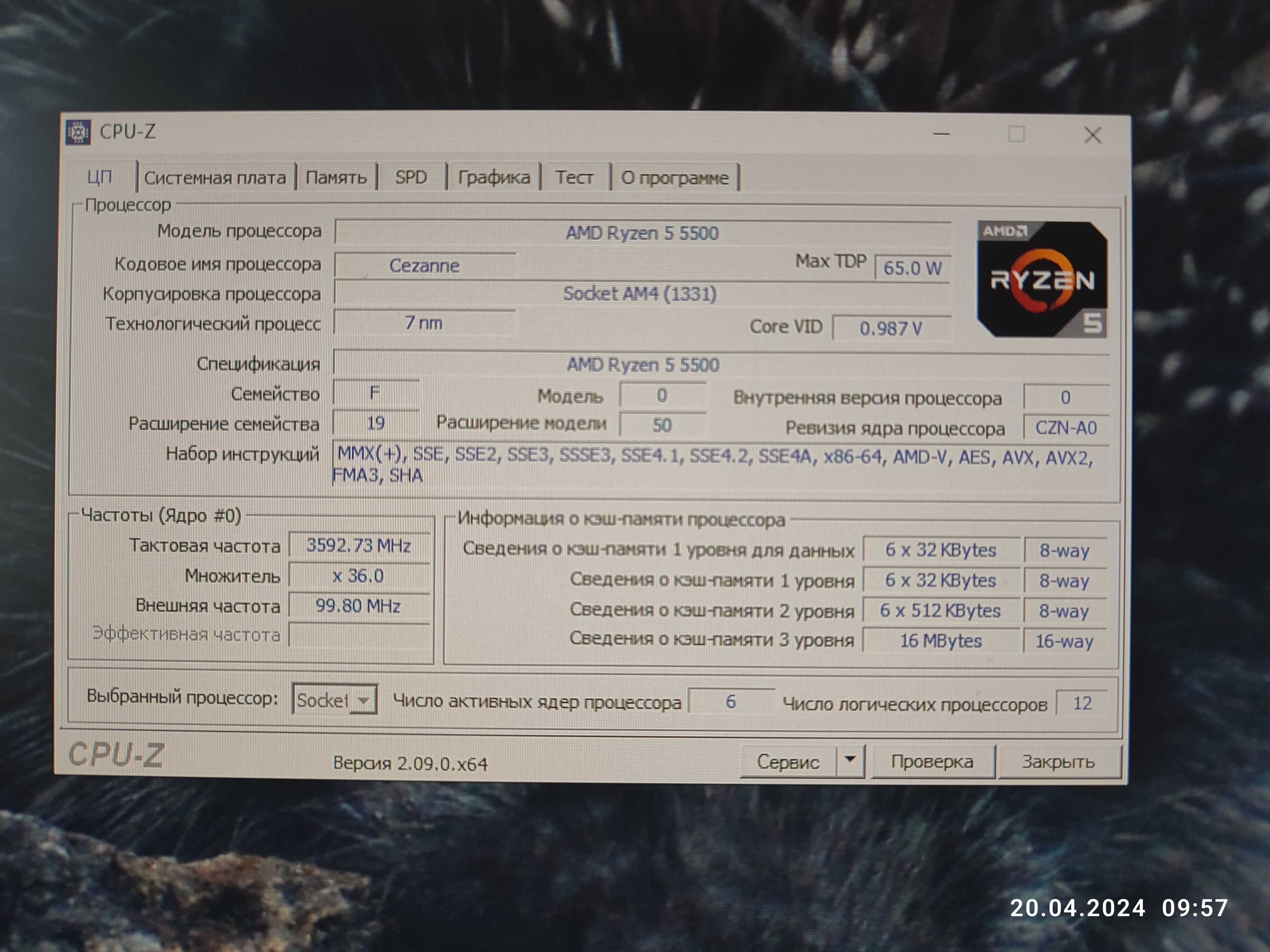Click the Проверка button
The width and height of the screenshot is (1270, 952).
pyautogui.click(x=932, y=762)
